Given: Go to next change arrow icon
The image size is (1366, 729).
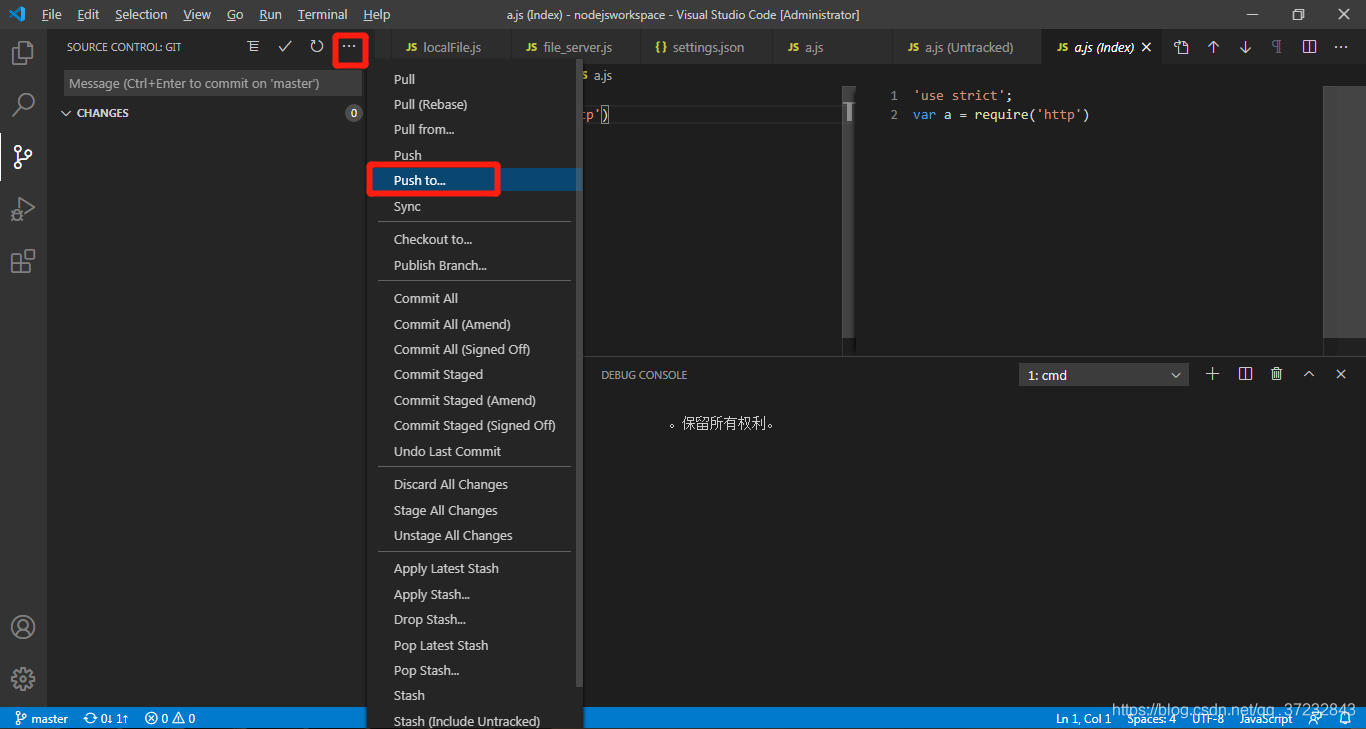Looking at the screenshot, I should click(1245, 47).
